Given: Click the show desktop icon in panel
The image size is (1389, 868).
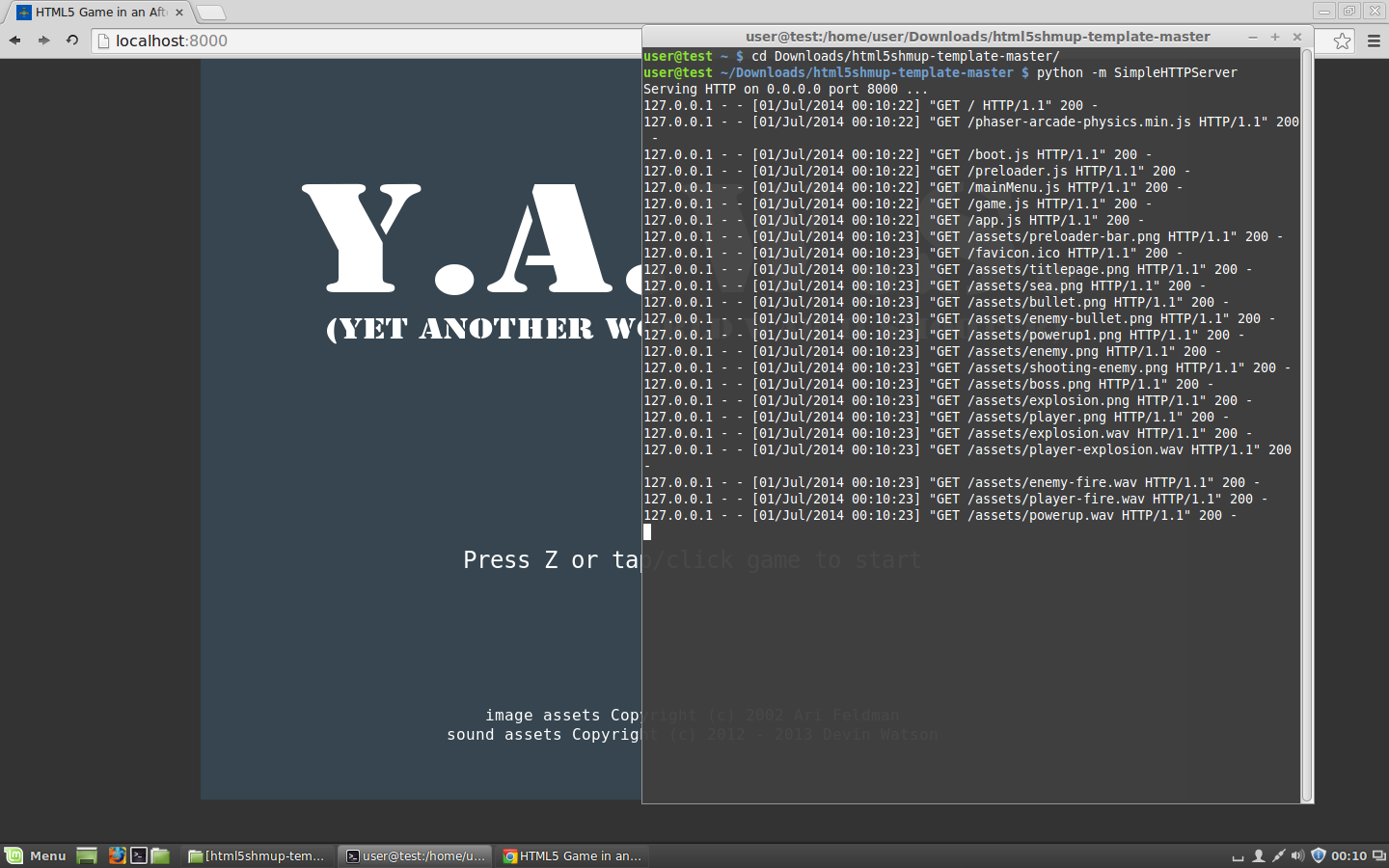Looking at the screenshot, I should pyautogui.click(x=87, y=855).
